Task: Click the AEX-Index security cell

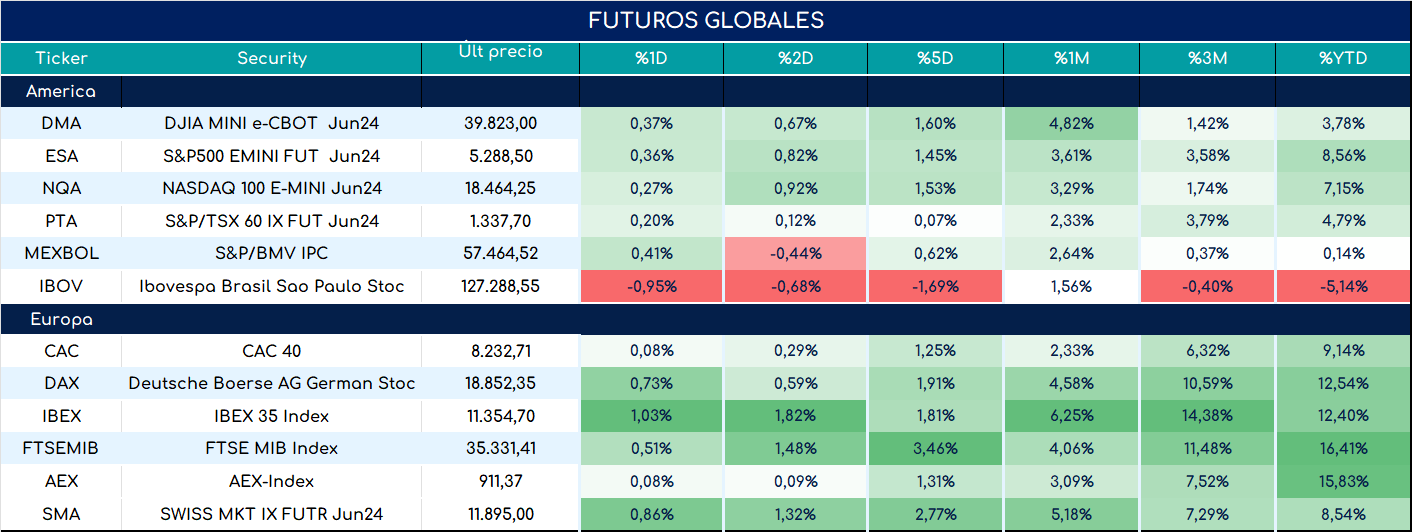Action: (x=271, y=481)
